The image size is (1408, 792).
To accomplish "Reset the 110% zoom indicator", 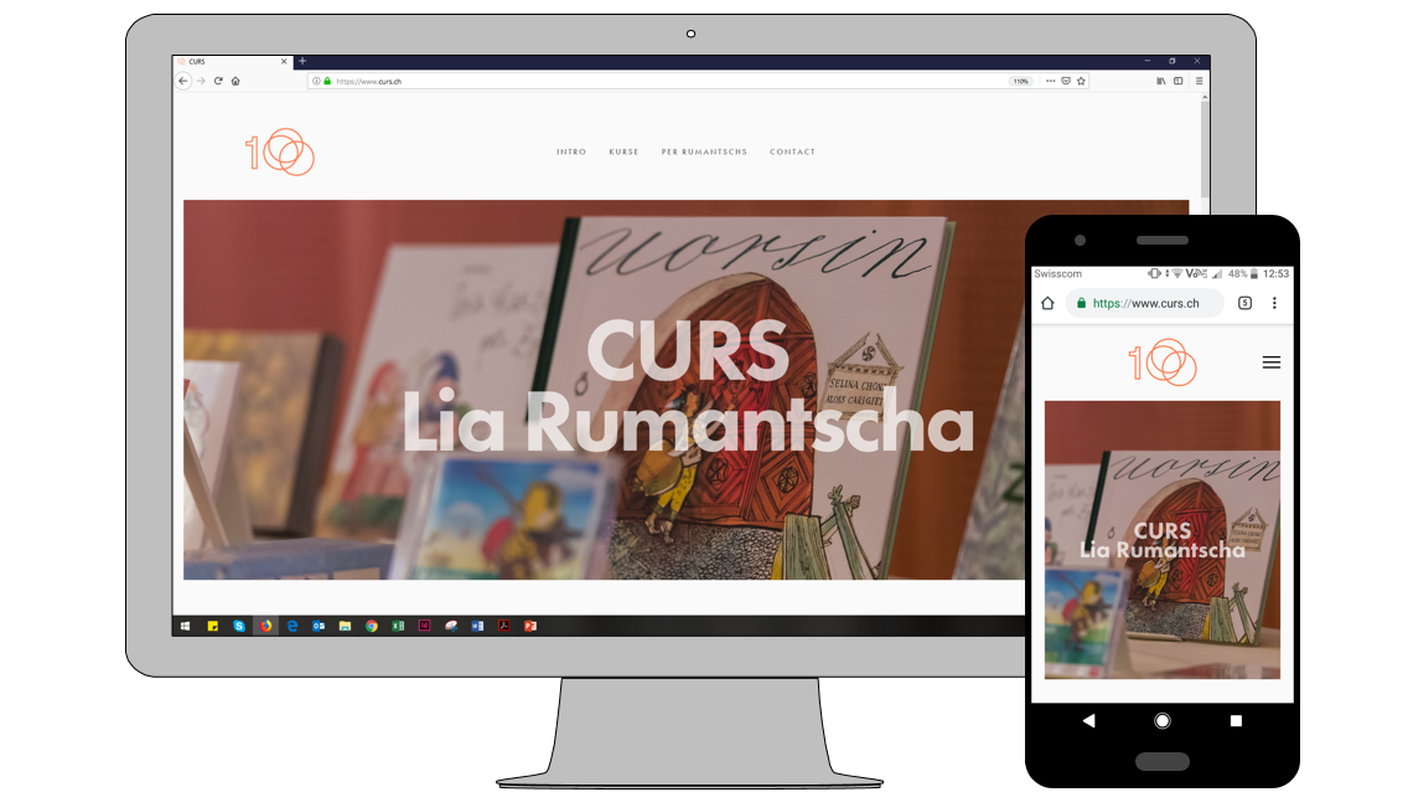I will click(x=1020, y=81).
